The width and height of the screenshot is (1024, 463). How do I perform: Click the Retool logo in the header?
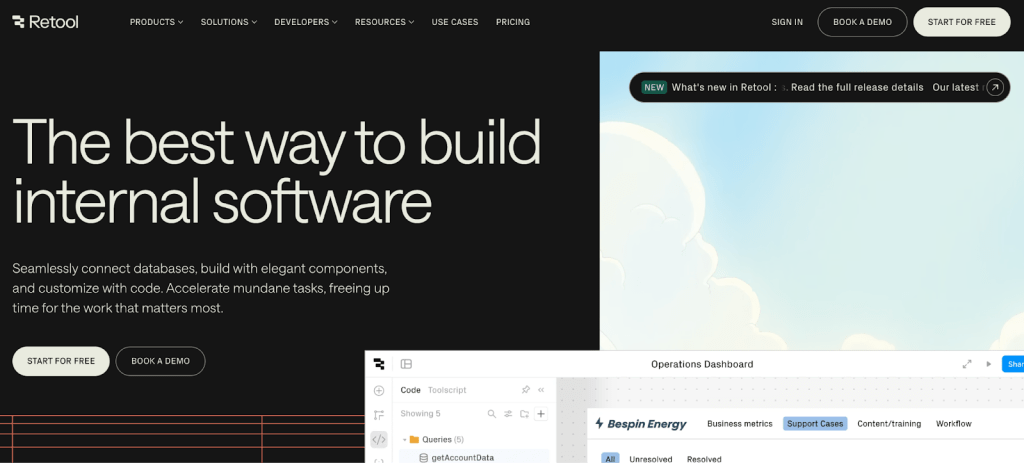(x=45, y=22)
